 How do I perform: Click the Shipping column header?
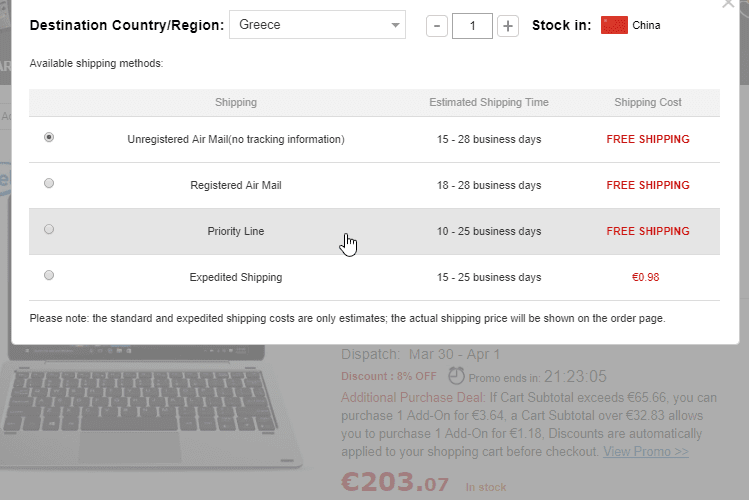point(236,102)
